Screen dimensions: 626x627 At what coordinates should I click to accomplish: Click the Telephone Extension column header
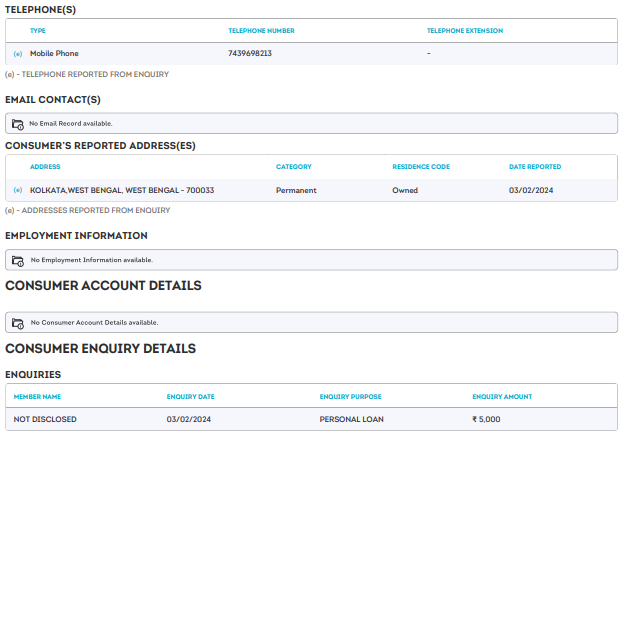click(x=465, y=31)
